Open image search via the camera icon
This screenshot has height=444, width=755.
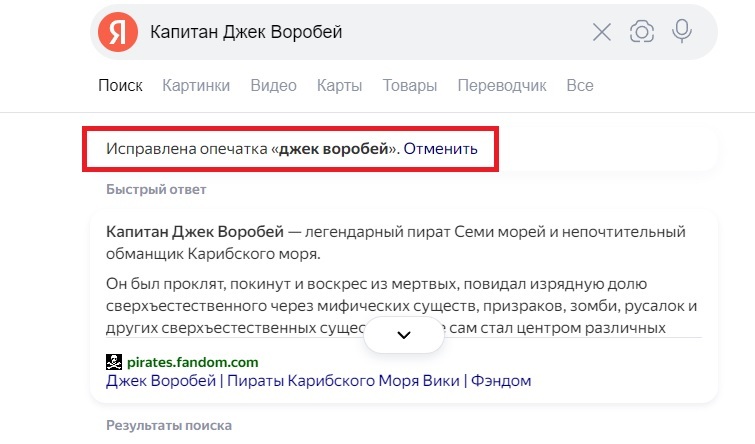click(641, 32)
